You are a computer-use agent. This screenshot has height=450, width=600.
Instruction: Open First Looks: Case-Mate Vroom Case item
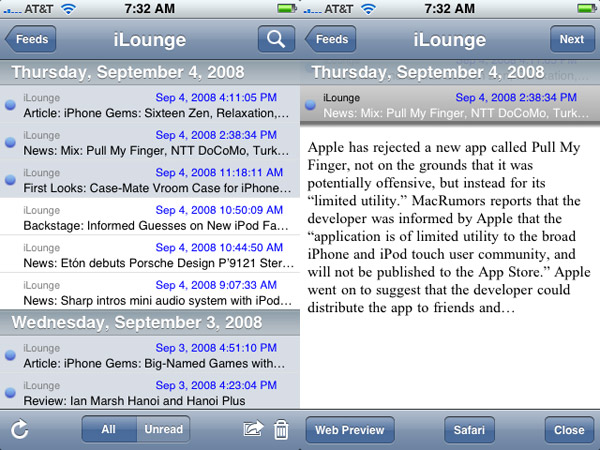pyautogui.click(x=150, y=179)
